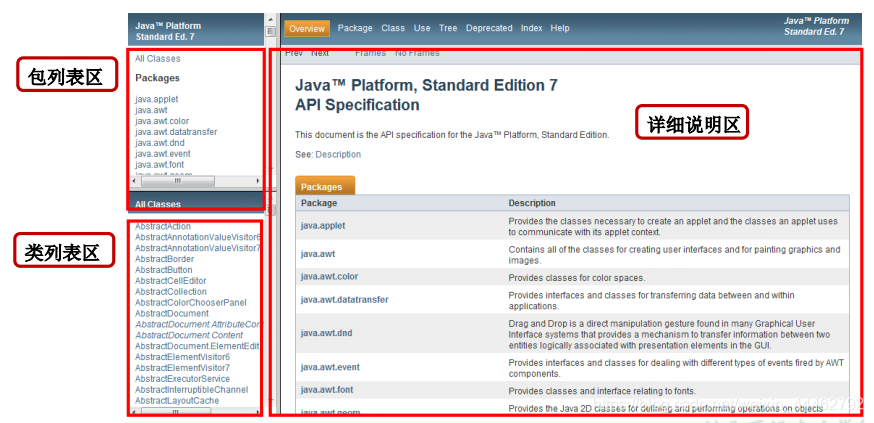Open AbstractBorder class link
Image resolution: width=874 pixels, height=423 pixels.
click(164, 259)
